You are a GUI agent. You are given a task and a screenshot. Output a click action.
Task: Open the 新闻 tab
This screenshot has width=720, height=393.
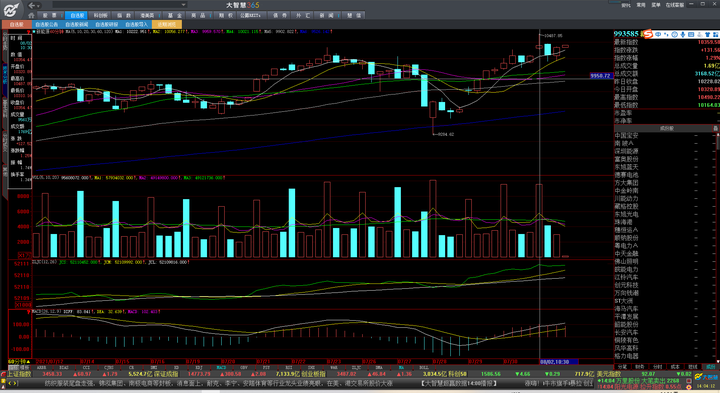point(326,15)
